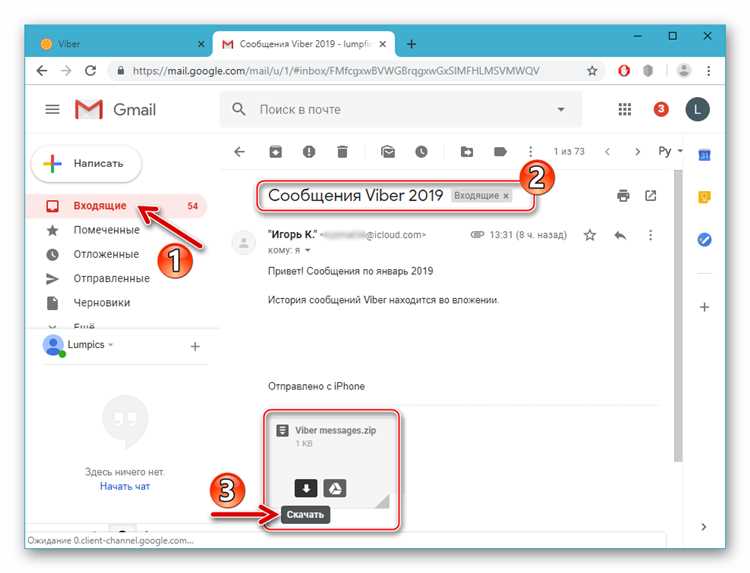The height and width of the screenshot is (573, 750).
Task: Snooze the email with the clock icon
Action: (x=421, y=152)
